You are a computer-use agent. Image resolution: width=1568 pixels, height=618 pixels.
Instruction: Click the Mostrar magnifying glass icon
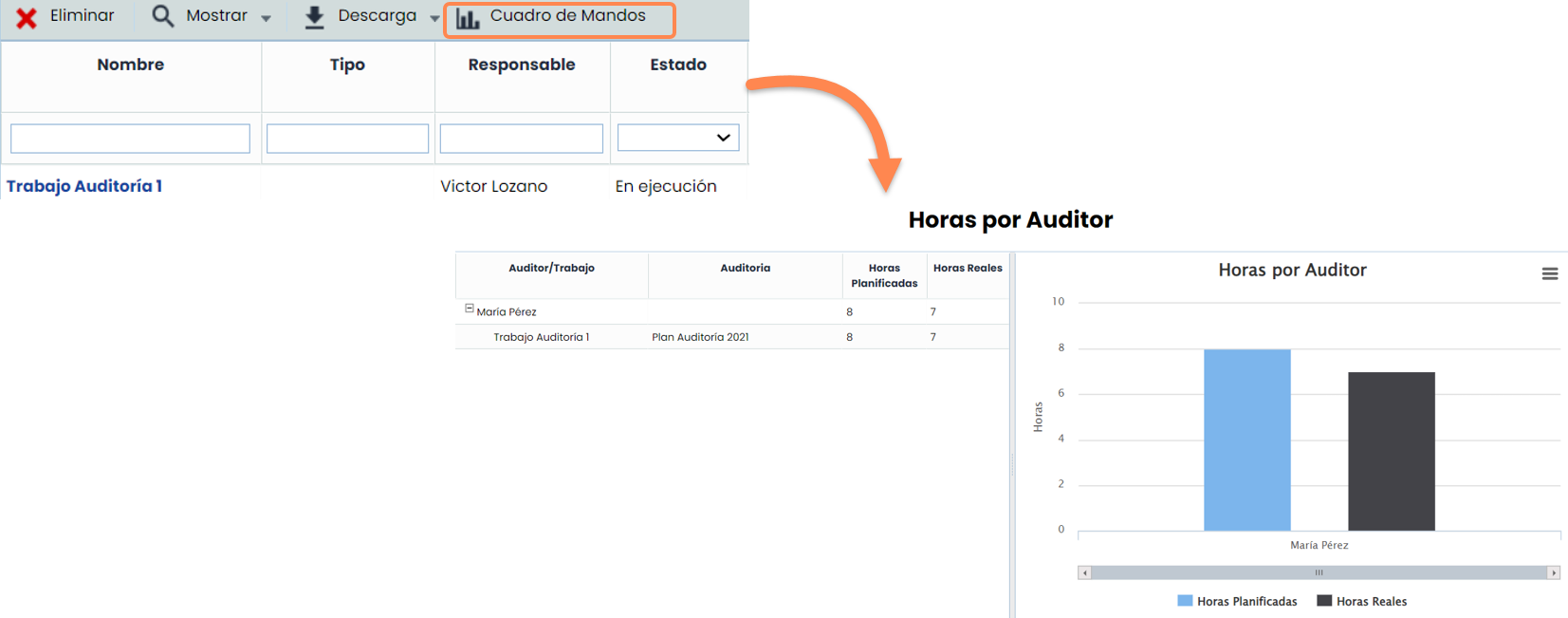pos(163,16)
